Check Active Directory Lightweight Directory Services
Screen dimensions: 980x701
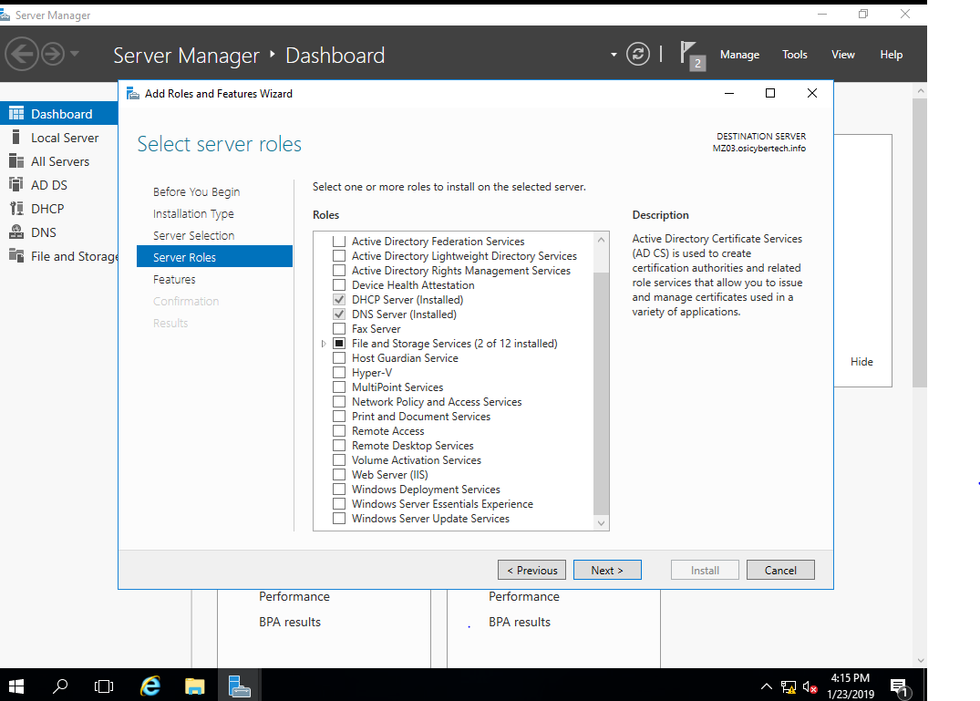[339, 256]
